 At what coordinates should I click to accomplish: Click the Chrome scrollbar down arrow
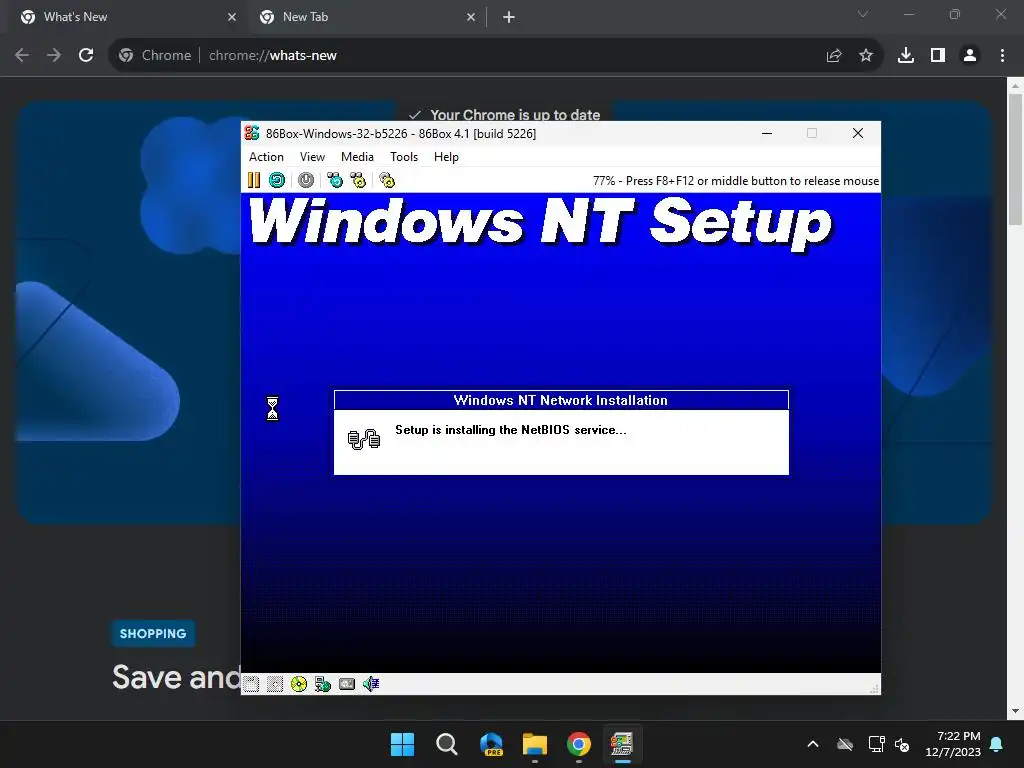pyautogui.click(x=1015, y=711)
